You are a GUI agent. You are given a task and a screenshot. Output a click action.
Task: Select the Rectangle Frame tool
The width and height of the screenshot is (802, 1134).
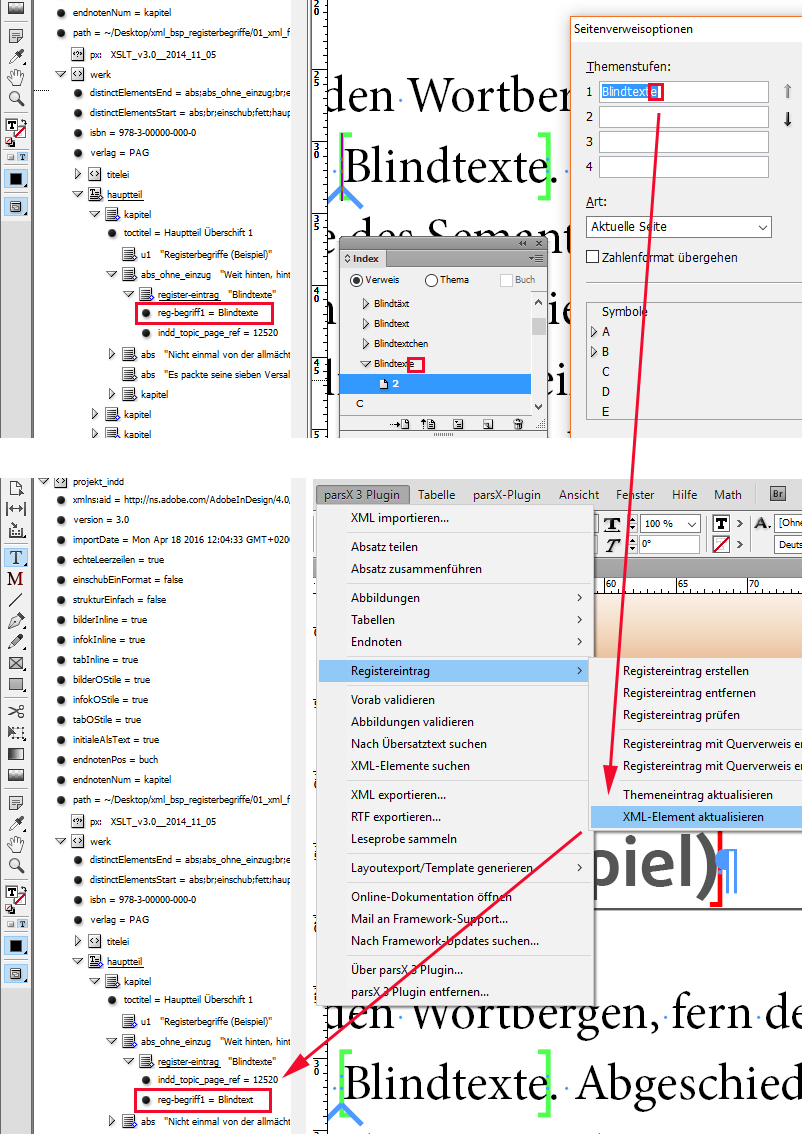click(15, 663)
